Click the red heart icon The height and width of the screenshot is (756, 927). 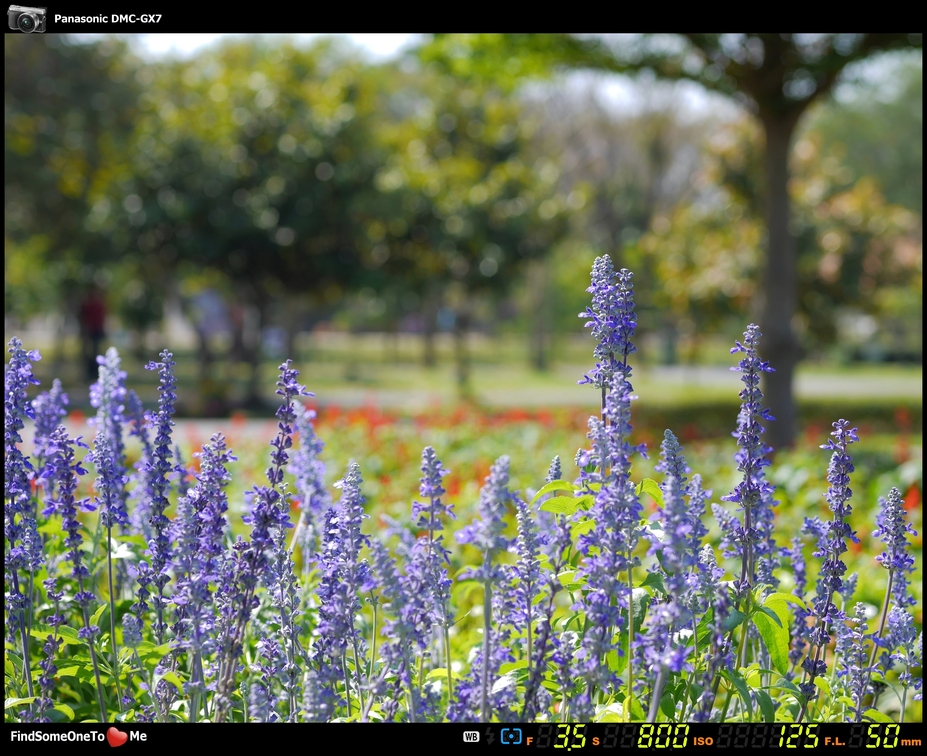(117, 736)
